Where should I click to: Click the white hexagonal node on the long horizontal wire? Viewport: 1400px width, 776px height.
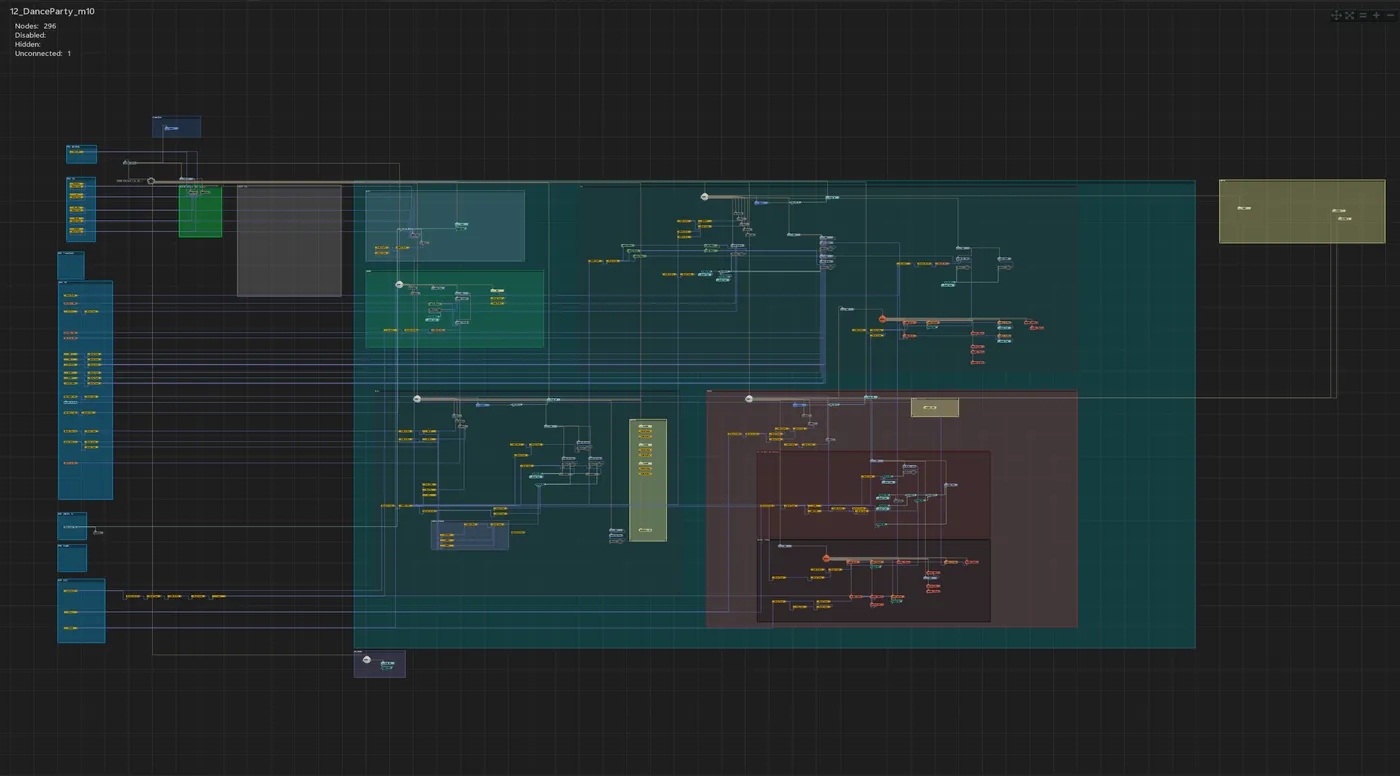(151, 181)
